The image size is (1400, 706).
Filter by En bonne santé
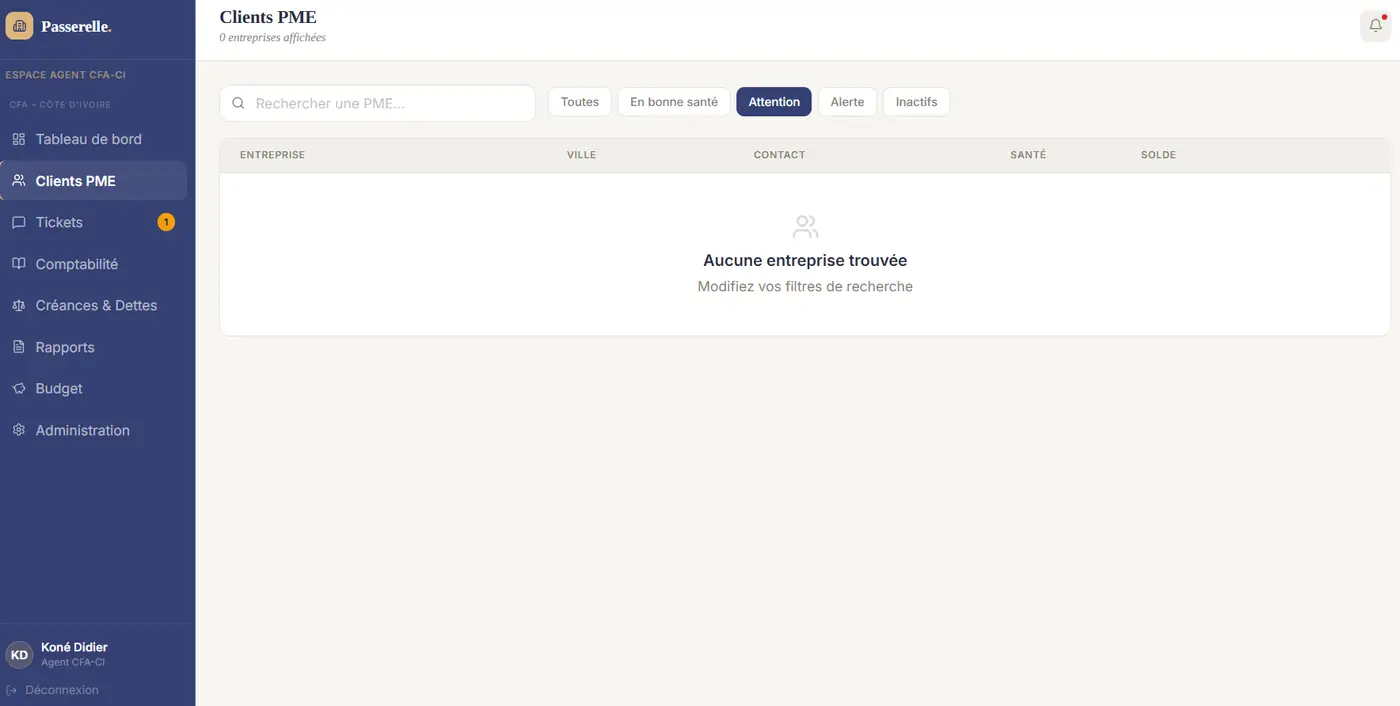[x=674, y=102]
